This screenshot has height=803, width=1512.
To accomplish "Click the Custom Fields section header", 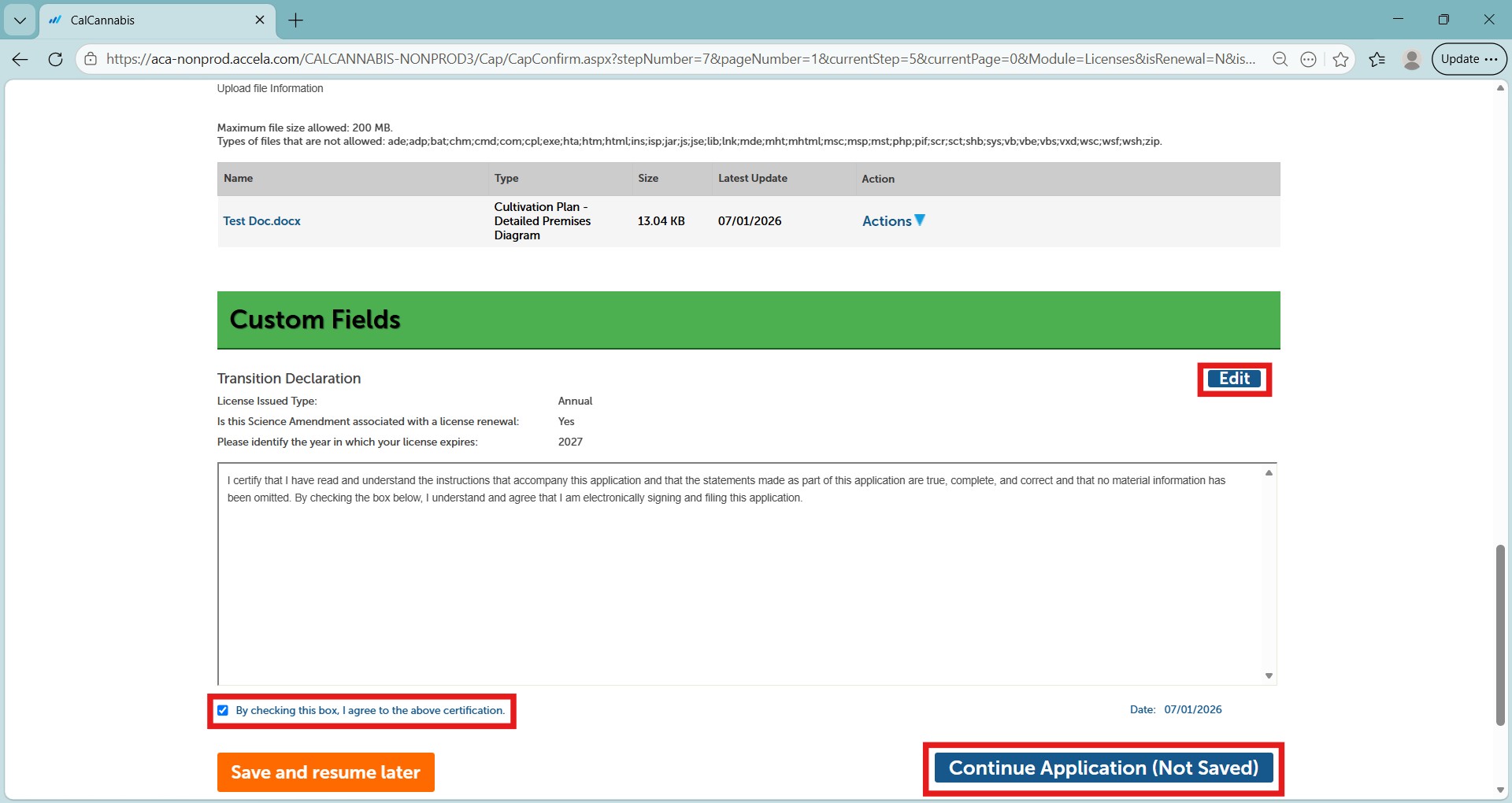I will 749,320.
